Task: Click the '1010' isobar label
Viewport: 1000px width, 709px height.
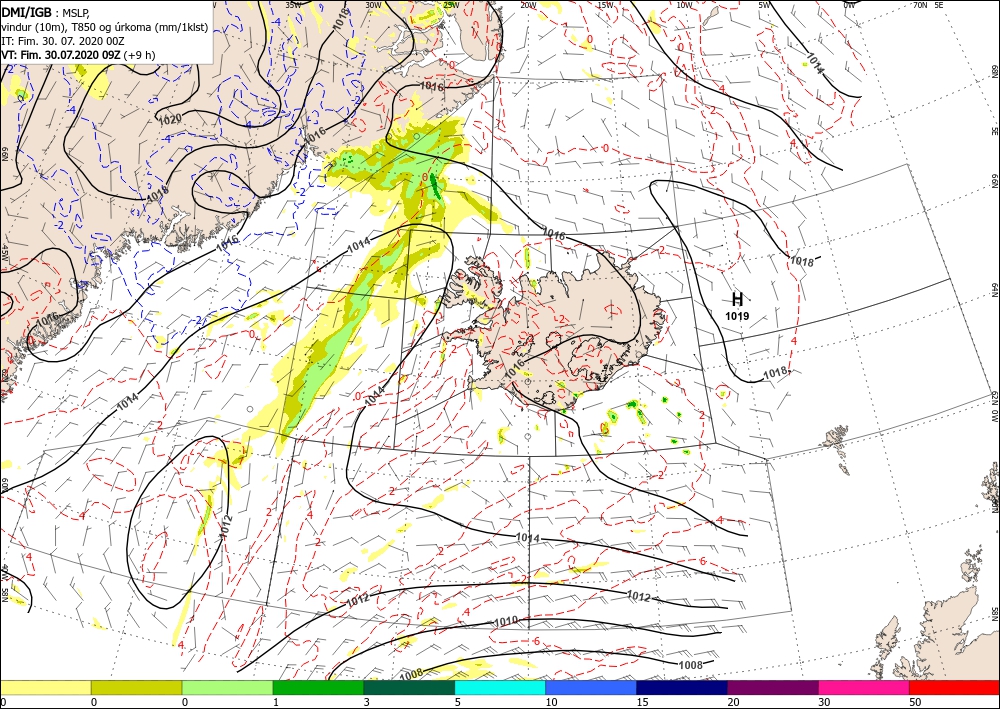Action: (x=506, y=621)
